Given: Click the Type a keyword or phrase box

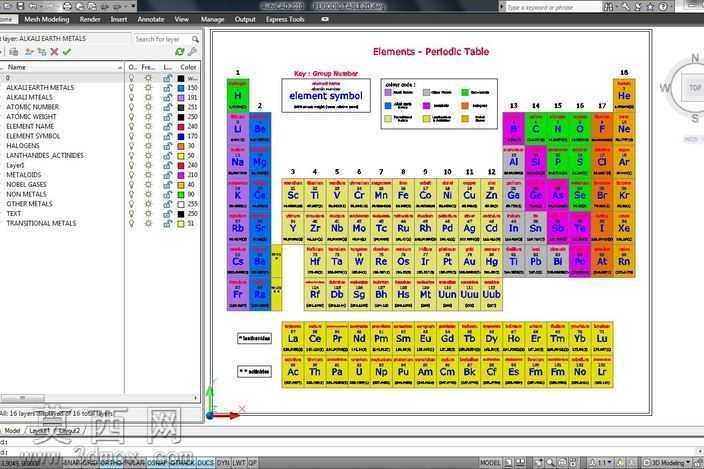Looking at the screenshot, I should [x=552, y=7].
